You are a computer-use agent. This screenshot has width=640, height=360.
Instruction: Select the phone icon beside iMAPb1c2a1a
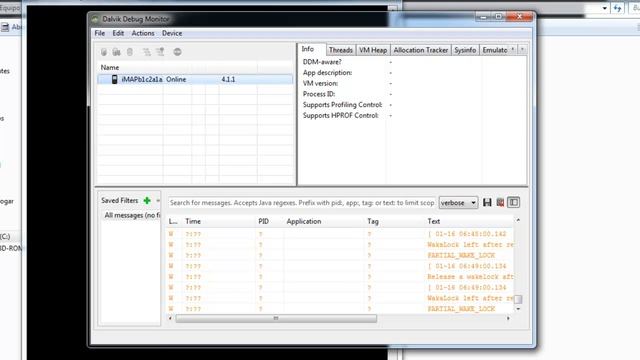click(114, 79)
